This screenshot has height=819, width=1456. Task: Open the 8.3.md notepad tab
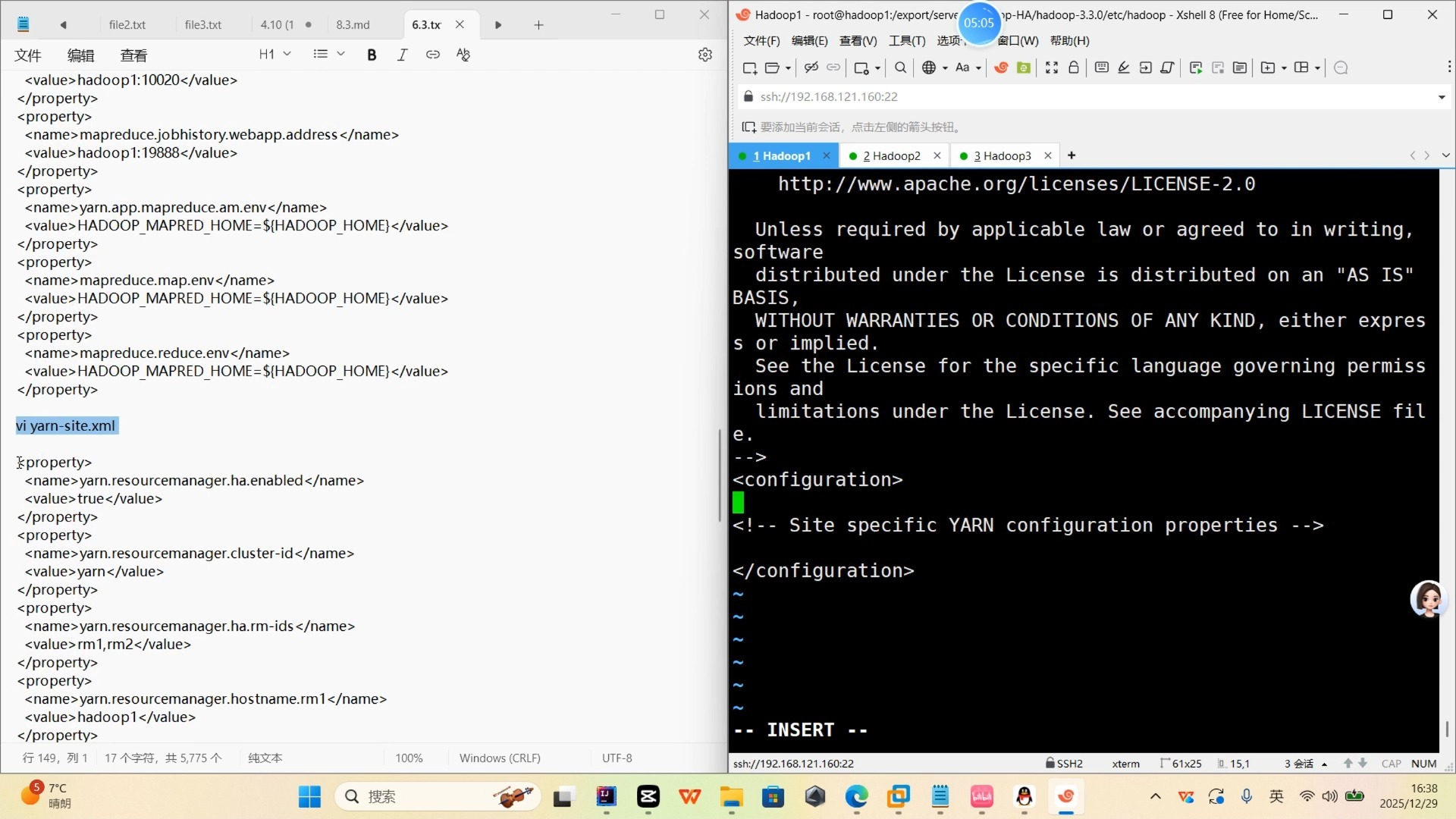(x=353, y=25)
